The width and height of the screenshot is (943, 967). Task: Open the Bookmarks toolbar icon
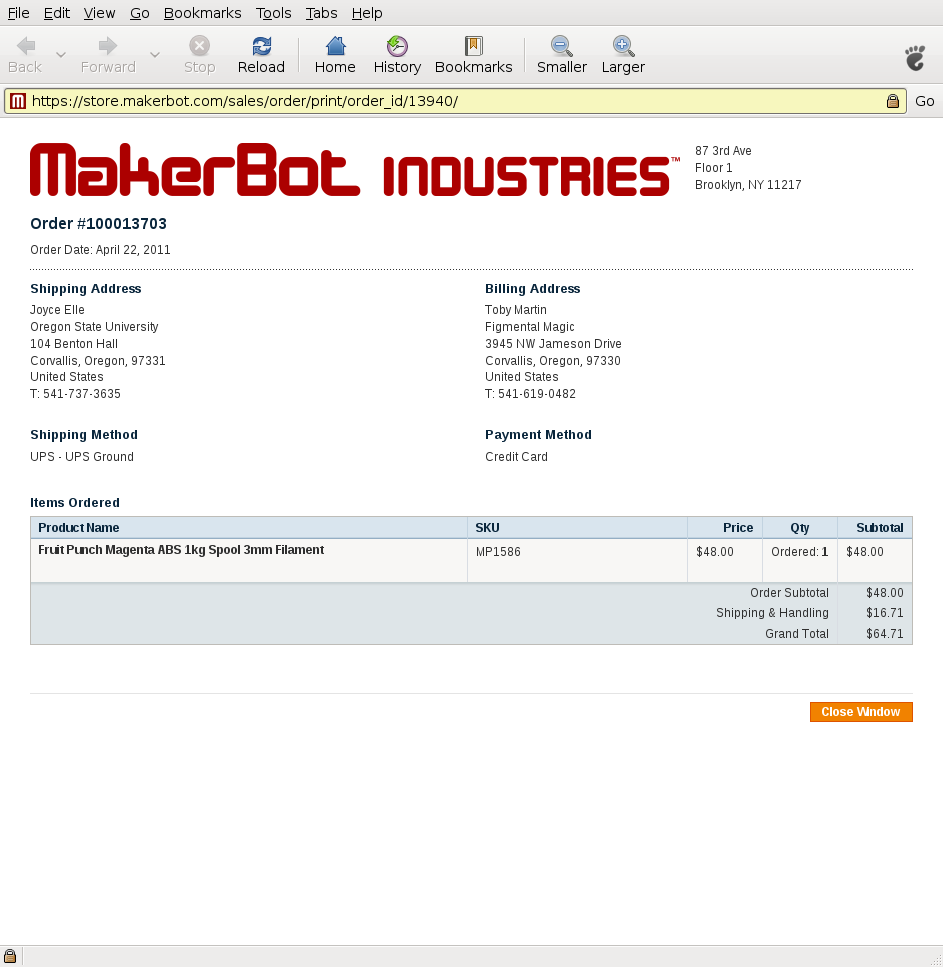474,46
